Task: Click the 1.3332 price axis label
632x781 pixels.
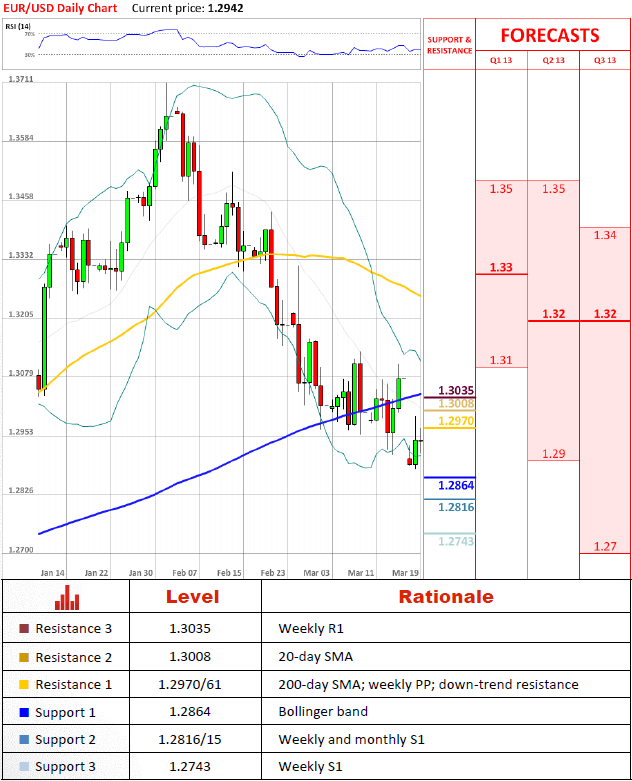Action: pyautogui.click(x=21, y=255)
